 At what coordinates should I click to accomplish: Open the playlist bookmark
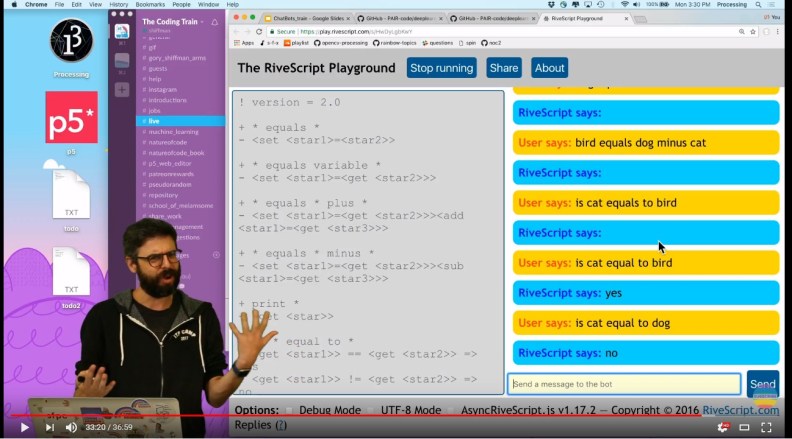(x=296, y=43)
